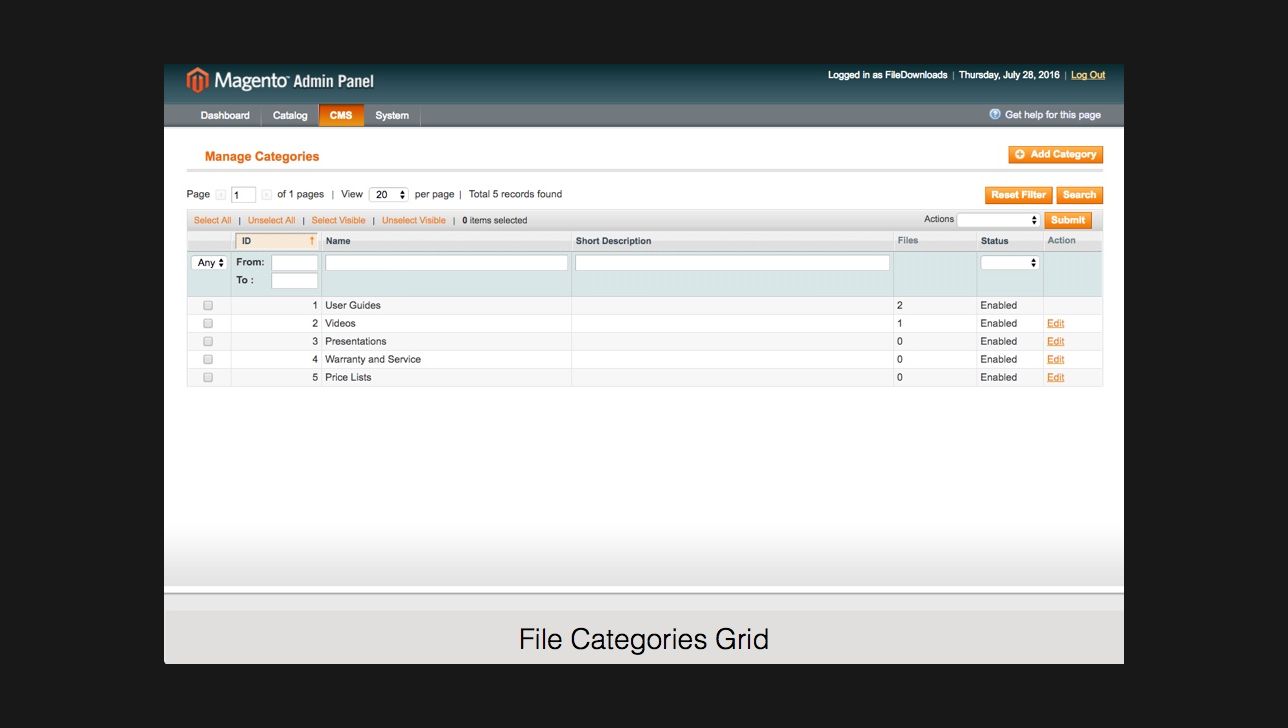Click the User Guides row name
Image resolution: width=1288 pixels, height=728 pixels.
tap(353, 305)
